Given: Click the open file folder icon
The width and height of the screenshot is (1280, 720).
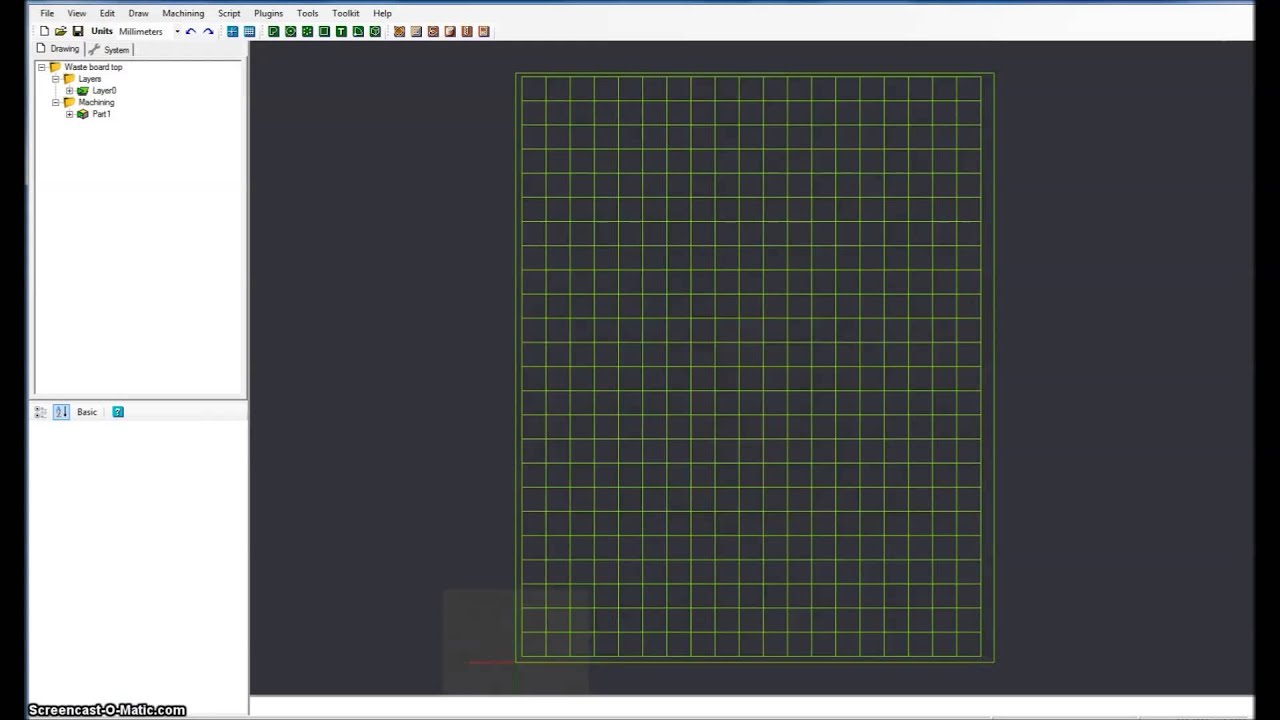Looking at the screenshot, I should (x=60, y=31).
